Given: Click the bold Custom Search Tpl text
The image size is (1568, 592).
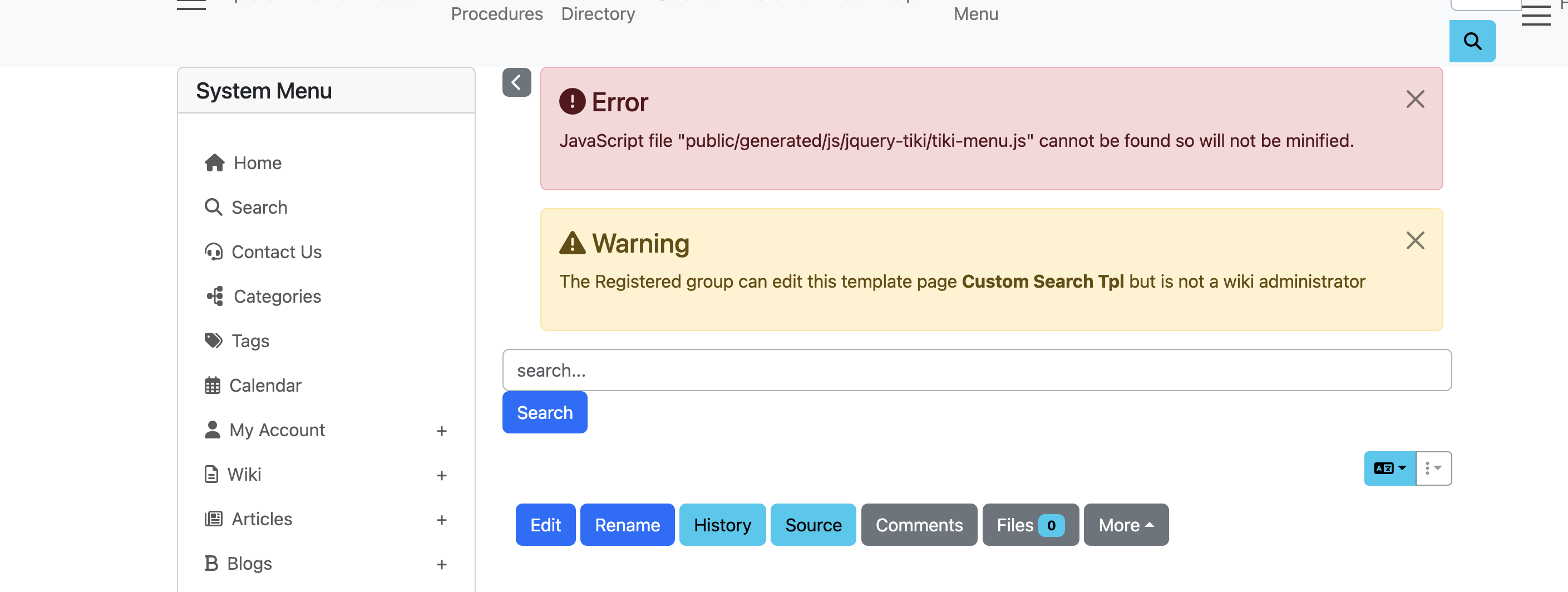Looking at the screenshot, I should point(1042,281).
